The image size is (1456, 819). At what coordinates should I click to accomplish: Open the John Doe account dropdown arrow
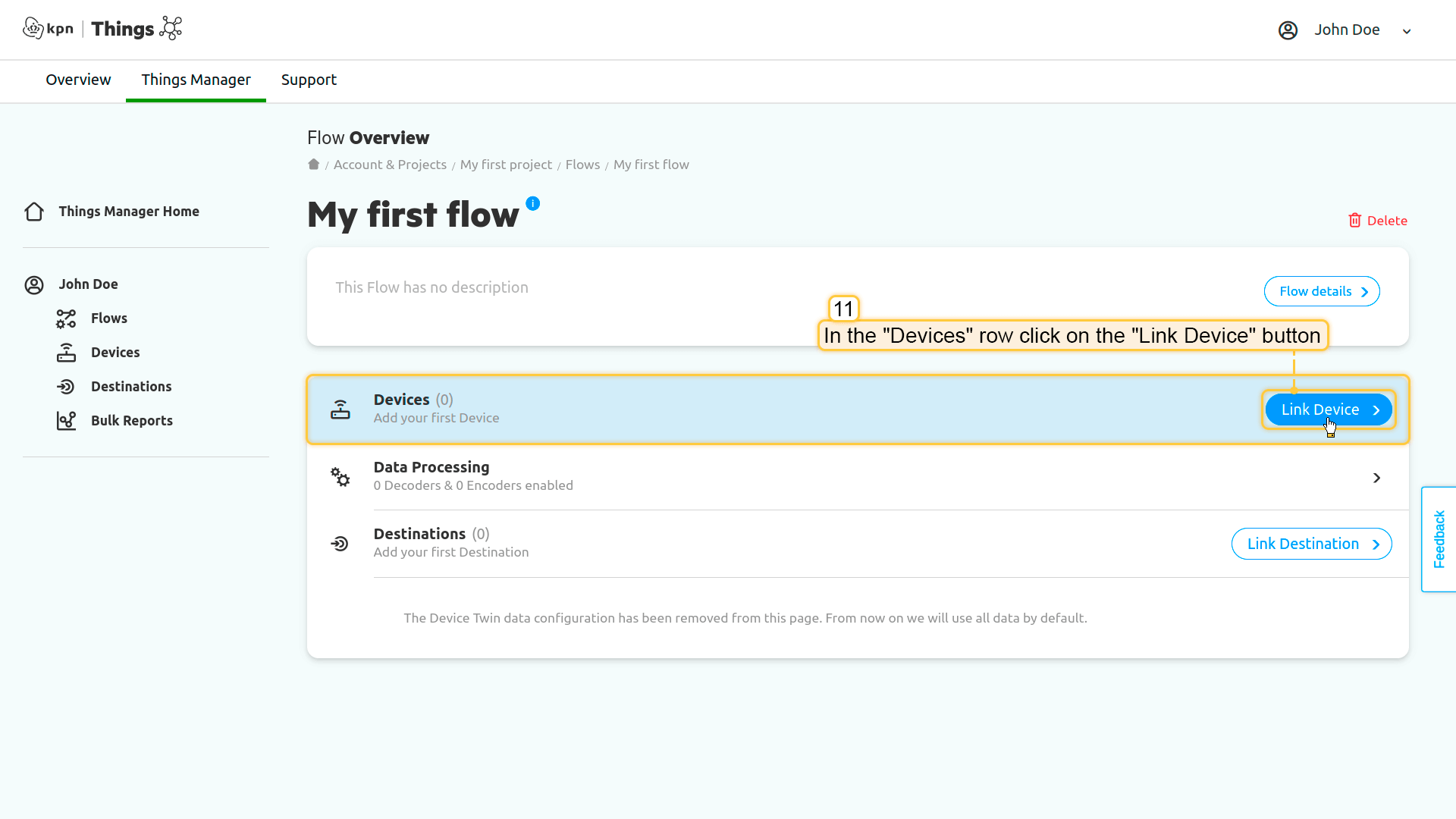[1407, 31]
